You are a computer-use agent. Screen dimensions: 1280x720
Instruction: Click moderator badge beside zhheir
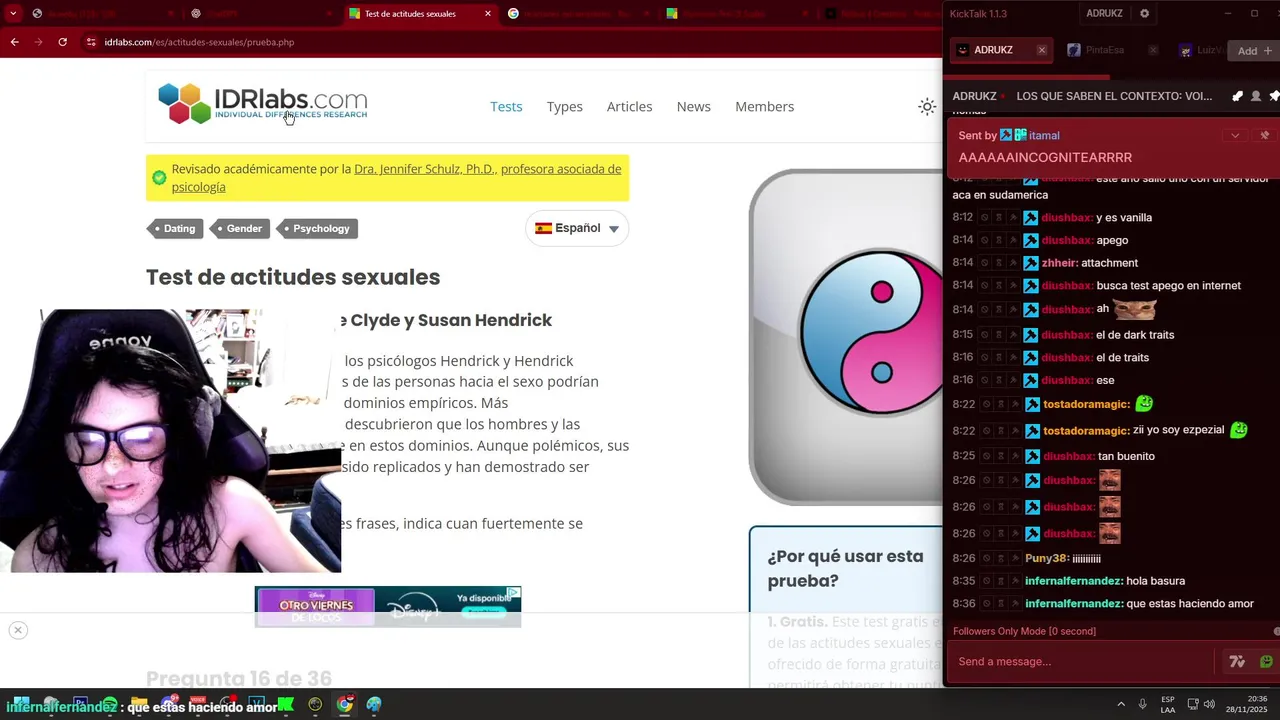pyautogui.click(x=1031, y=263)
